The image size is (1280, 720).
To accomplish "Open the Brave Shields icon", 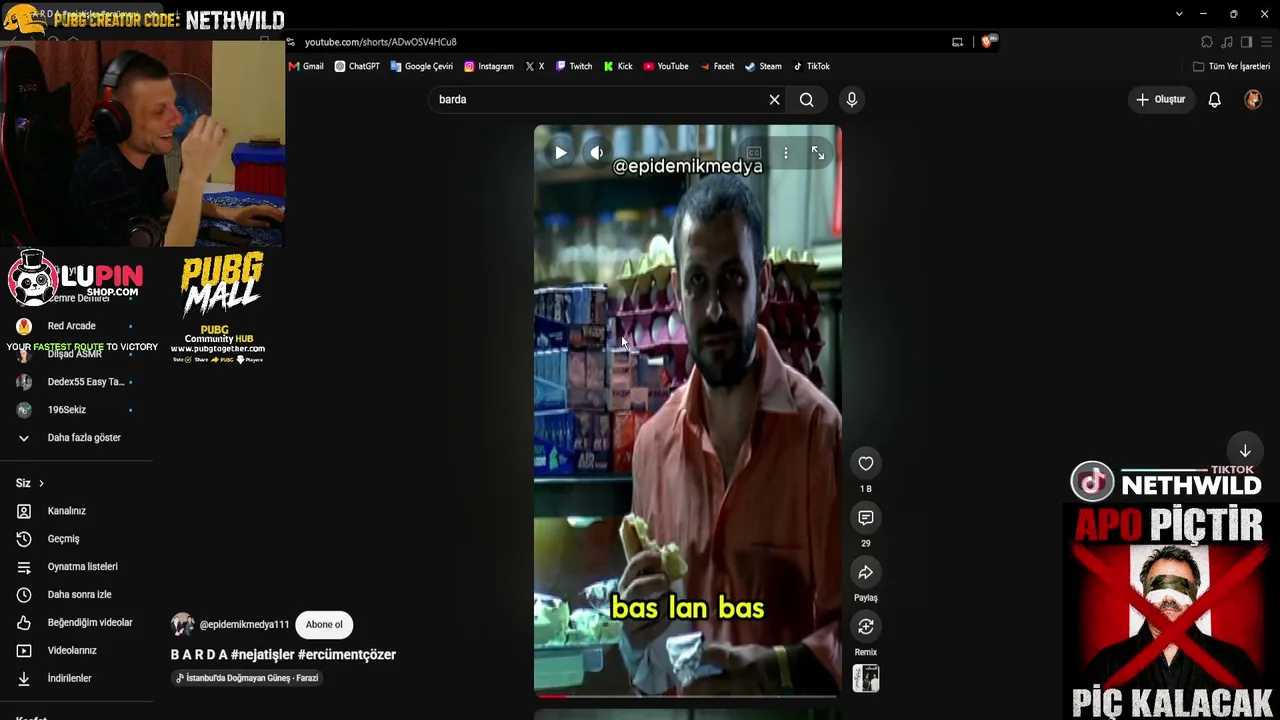I will (x=987, y=42).
